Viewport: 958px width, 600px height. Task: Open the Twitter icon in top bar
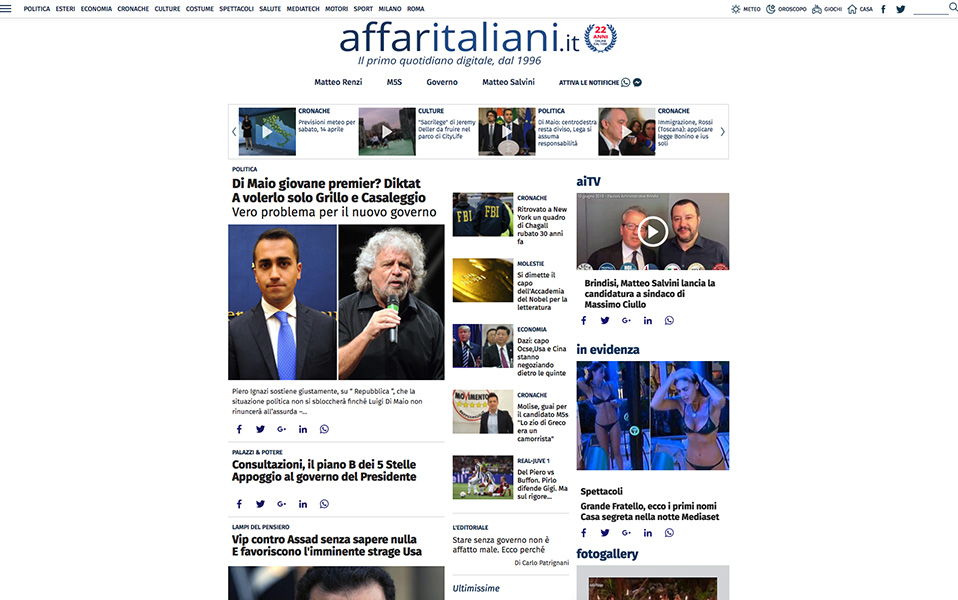900,9
